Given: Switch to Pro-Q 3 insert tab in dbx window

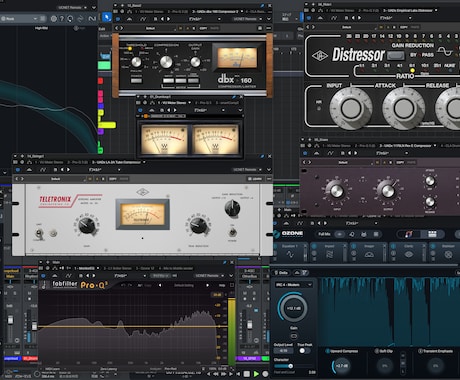Looking at the screenshot, I should pos(177,11).
